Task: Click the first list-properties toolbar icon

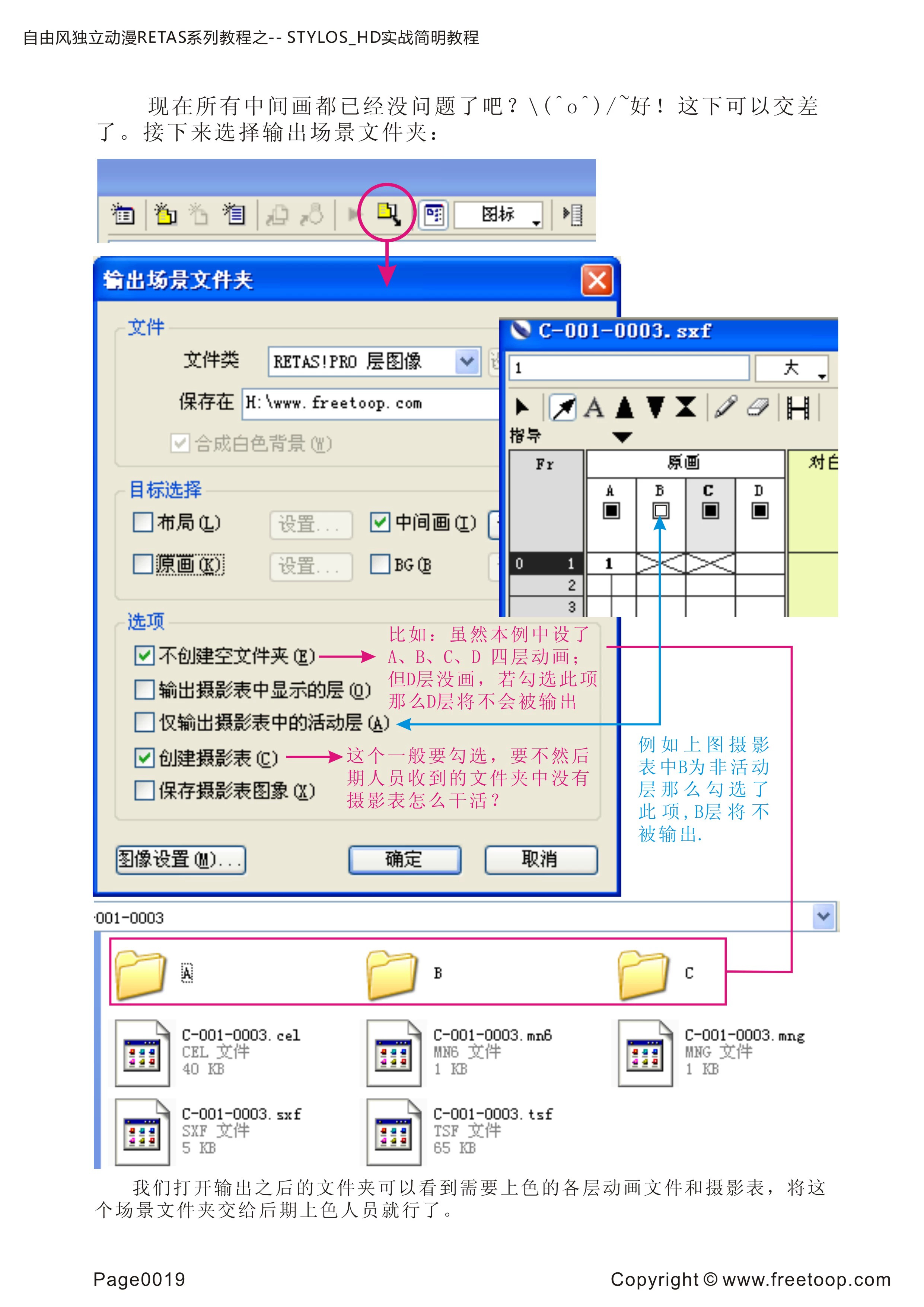Action: coord(123,214)
